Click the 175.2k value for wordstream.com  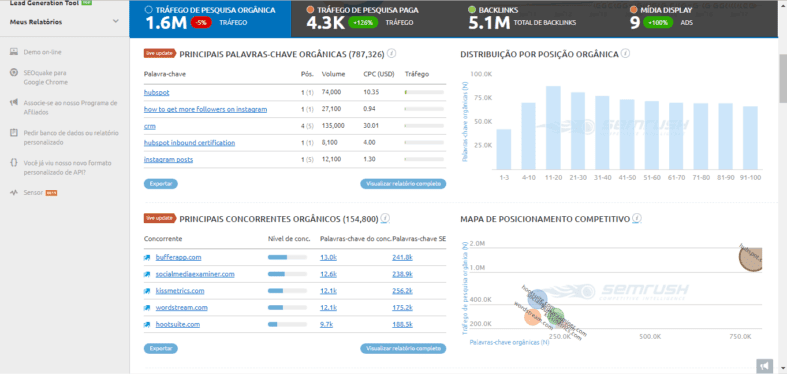pyautogui.click(x=403, y=308)
